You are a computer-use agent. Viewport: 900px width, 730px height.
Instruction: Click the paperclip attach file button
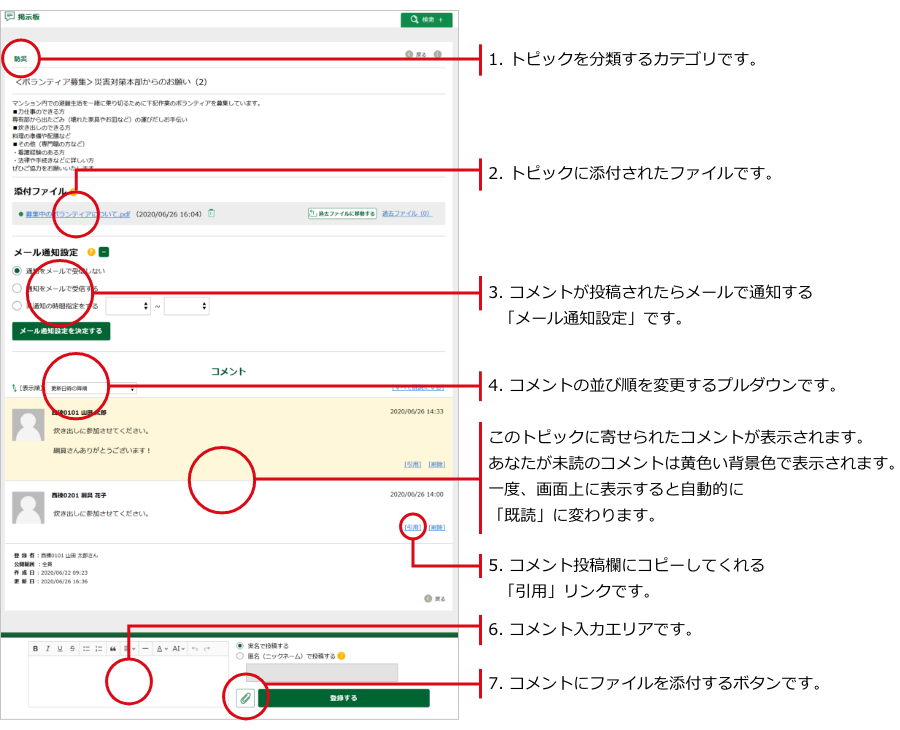(245, 698)
